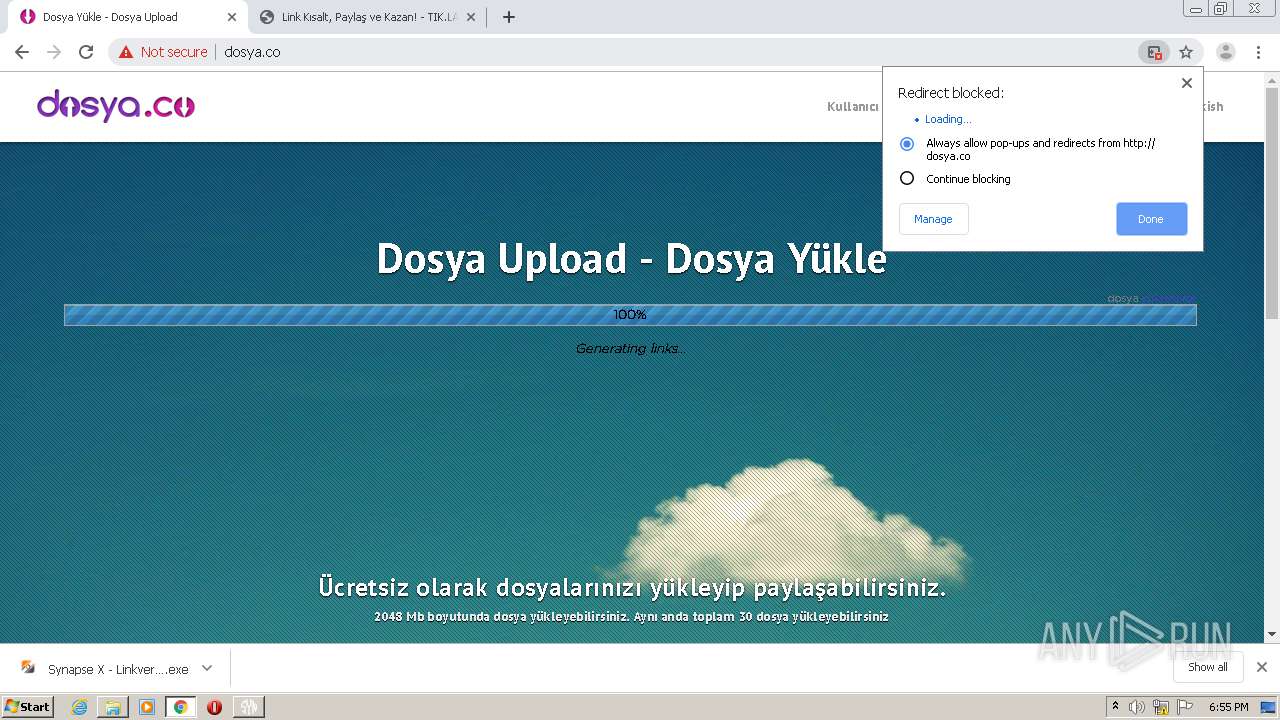Image resolution: width=1280 pixels, height=720 pixels.
Task: Click the Loading... blocked link
Action: (x=947, y=119)
